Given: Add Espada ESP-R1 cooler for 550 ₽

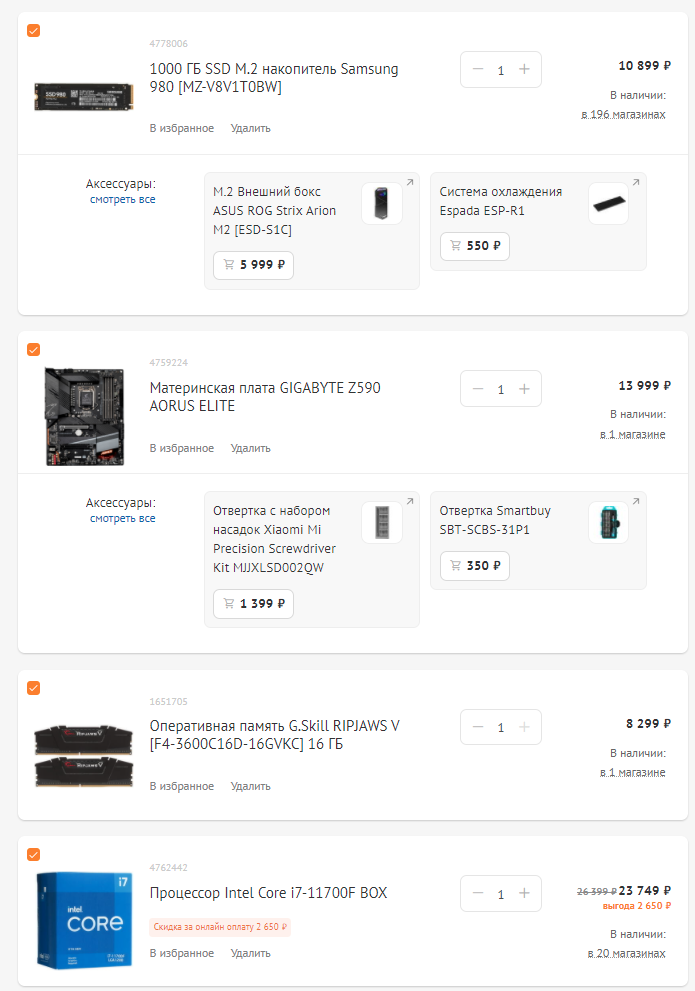Looking at the screenshot, I should (x=475, y=246).
